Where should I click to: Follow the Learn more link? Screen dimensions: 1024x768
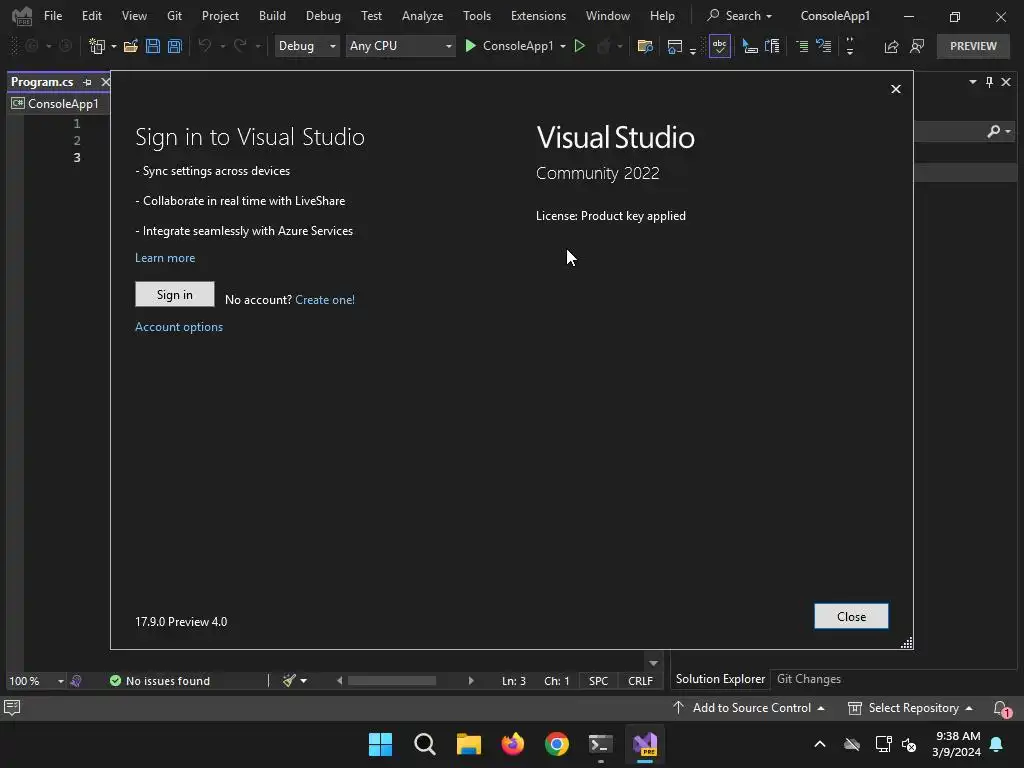click(x=165, y=258)
